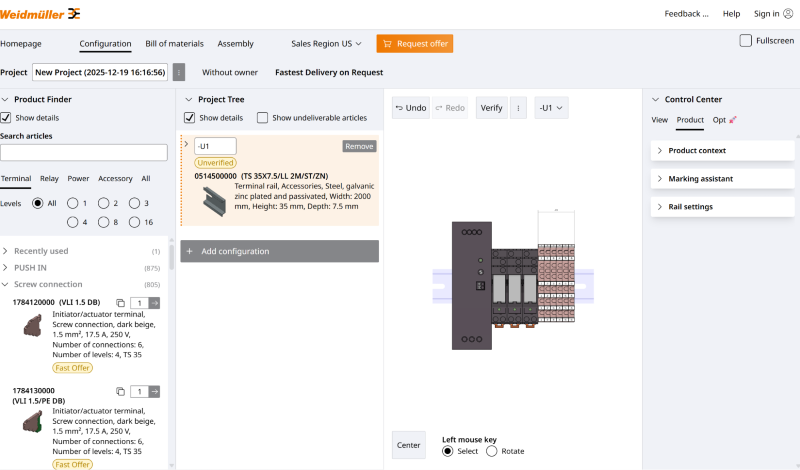Click the project options three-dot button
Screen dimensions: 800x470
click(x=179, y=72)
